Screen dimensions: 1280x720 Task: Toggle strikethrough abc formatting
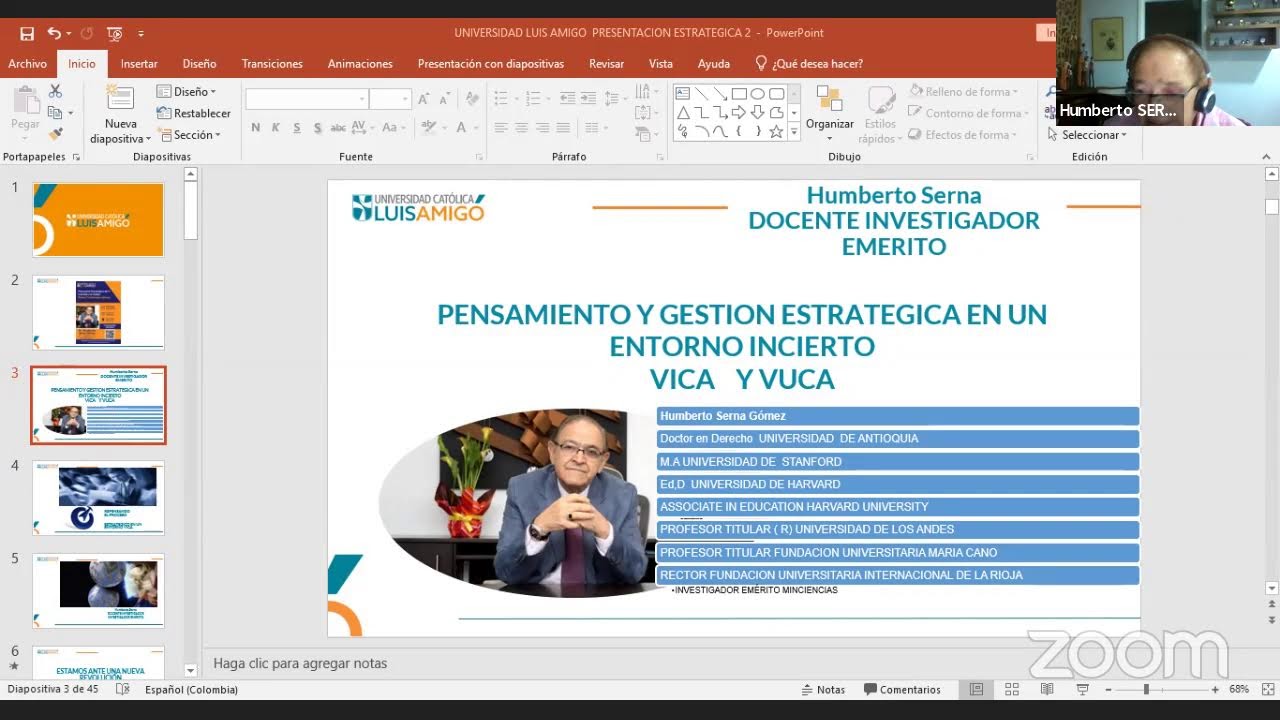[x=338, y=127]
